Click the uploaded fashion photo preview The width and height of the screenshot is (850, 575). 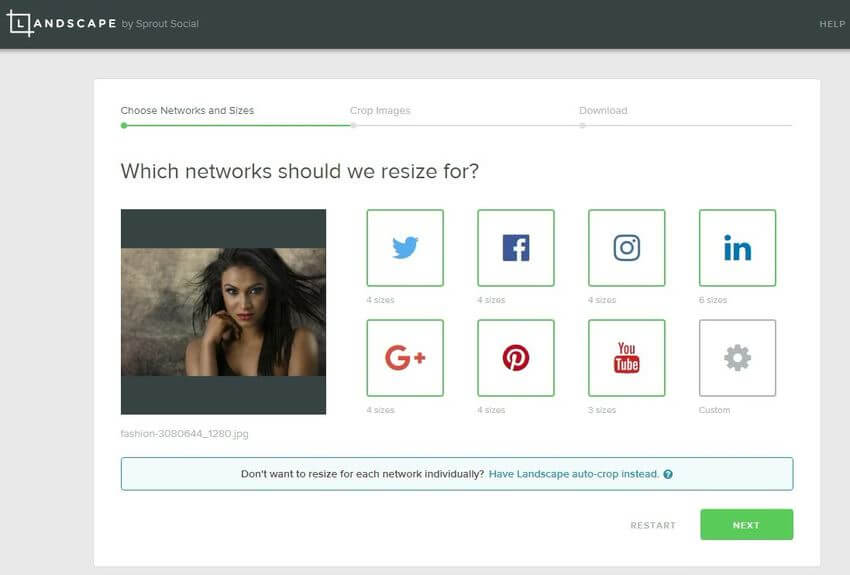[223, 312]
